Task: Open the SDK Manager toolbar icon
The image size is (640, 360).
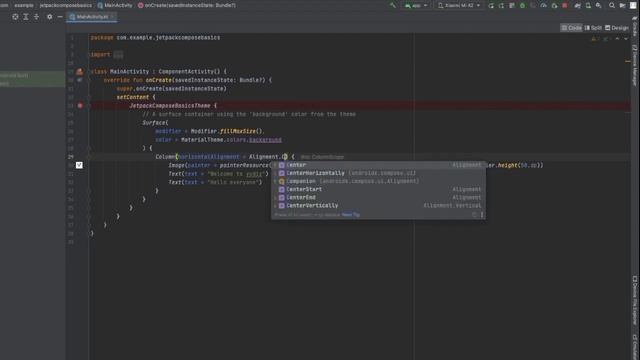Action: [x=598, y=5]
